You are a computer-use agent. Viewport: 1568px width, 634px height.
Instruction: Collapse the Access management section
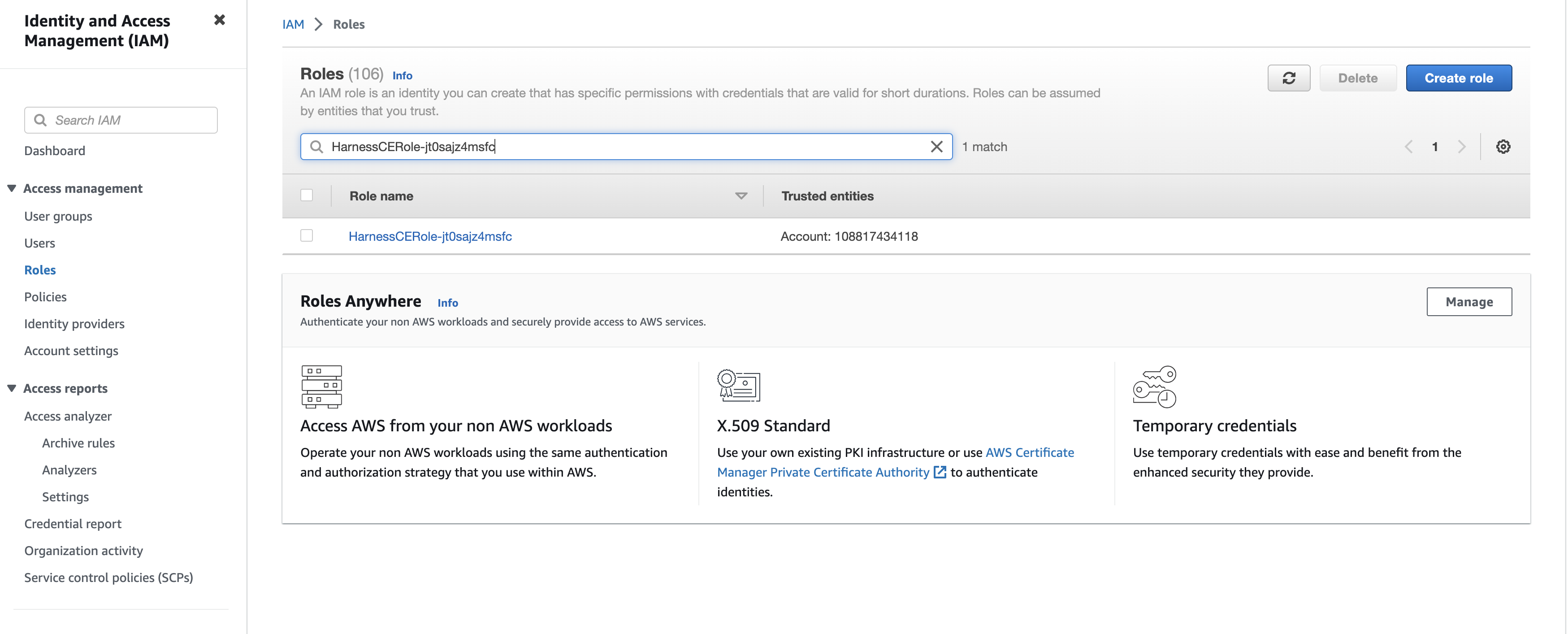(12, 189)
